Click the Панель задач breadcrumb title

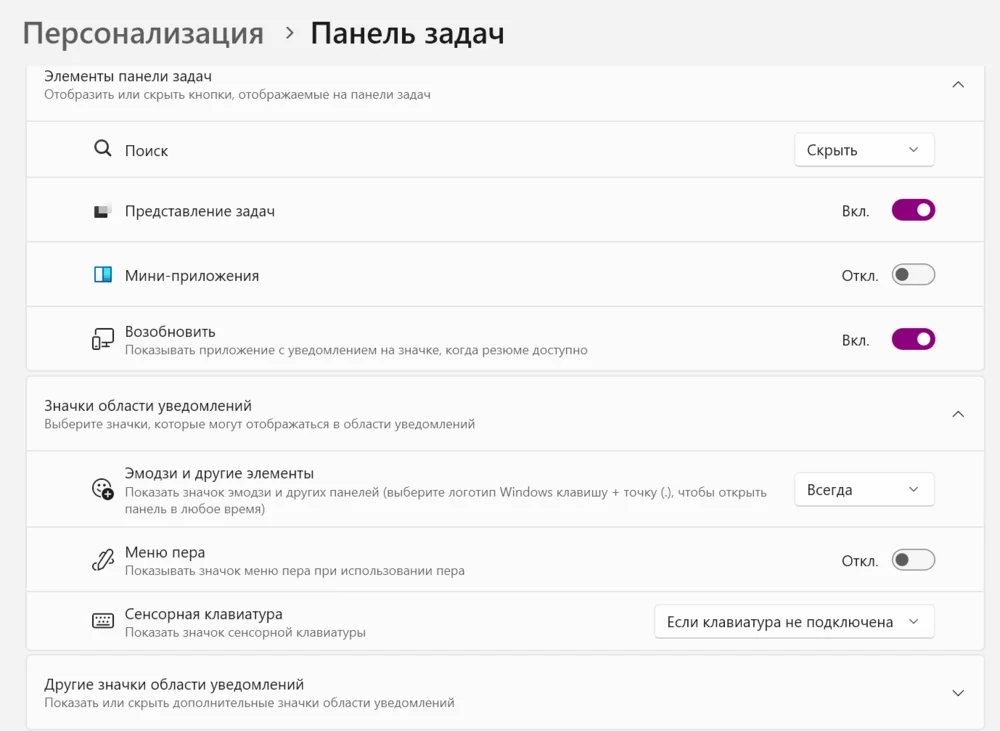[407, 34]
